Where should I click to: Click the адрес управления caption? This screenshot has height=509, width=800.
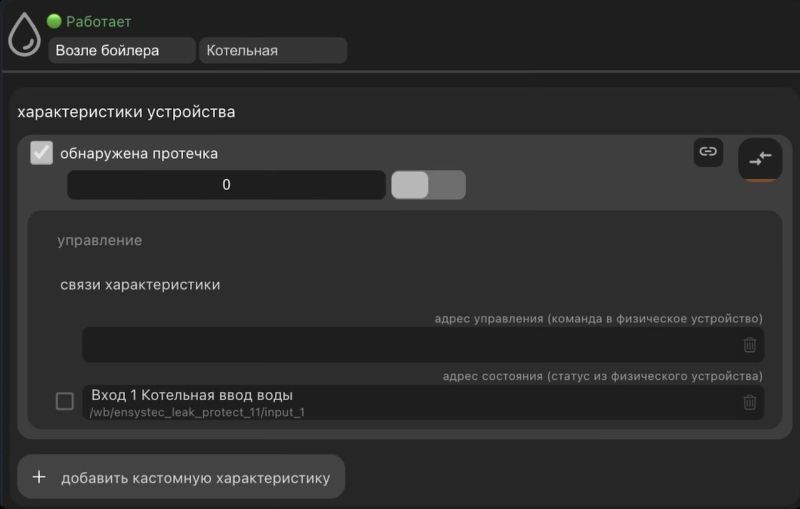[598, 319]
